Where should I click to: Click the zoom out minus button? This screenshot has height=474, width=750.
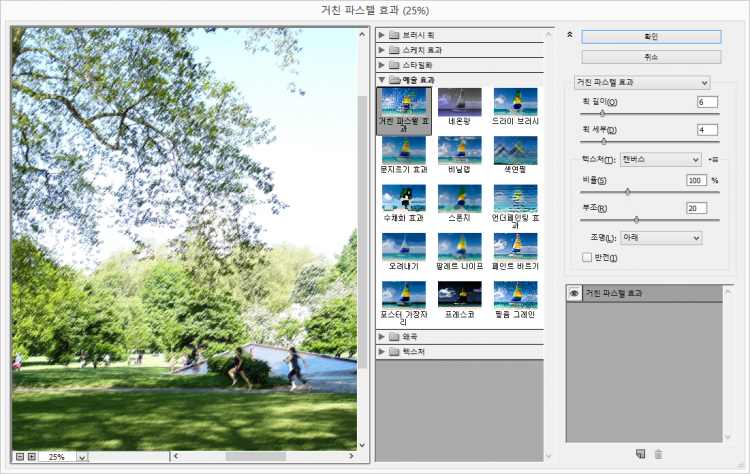[20, 457]
